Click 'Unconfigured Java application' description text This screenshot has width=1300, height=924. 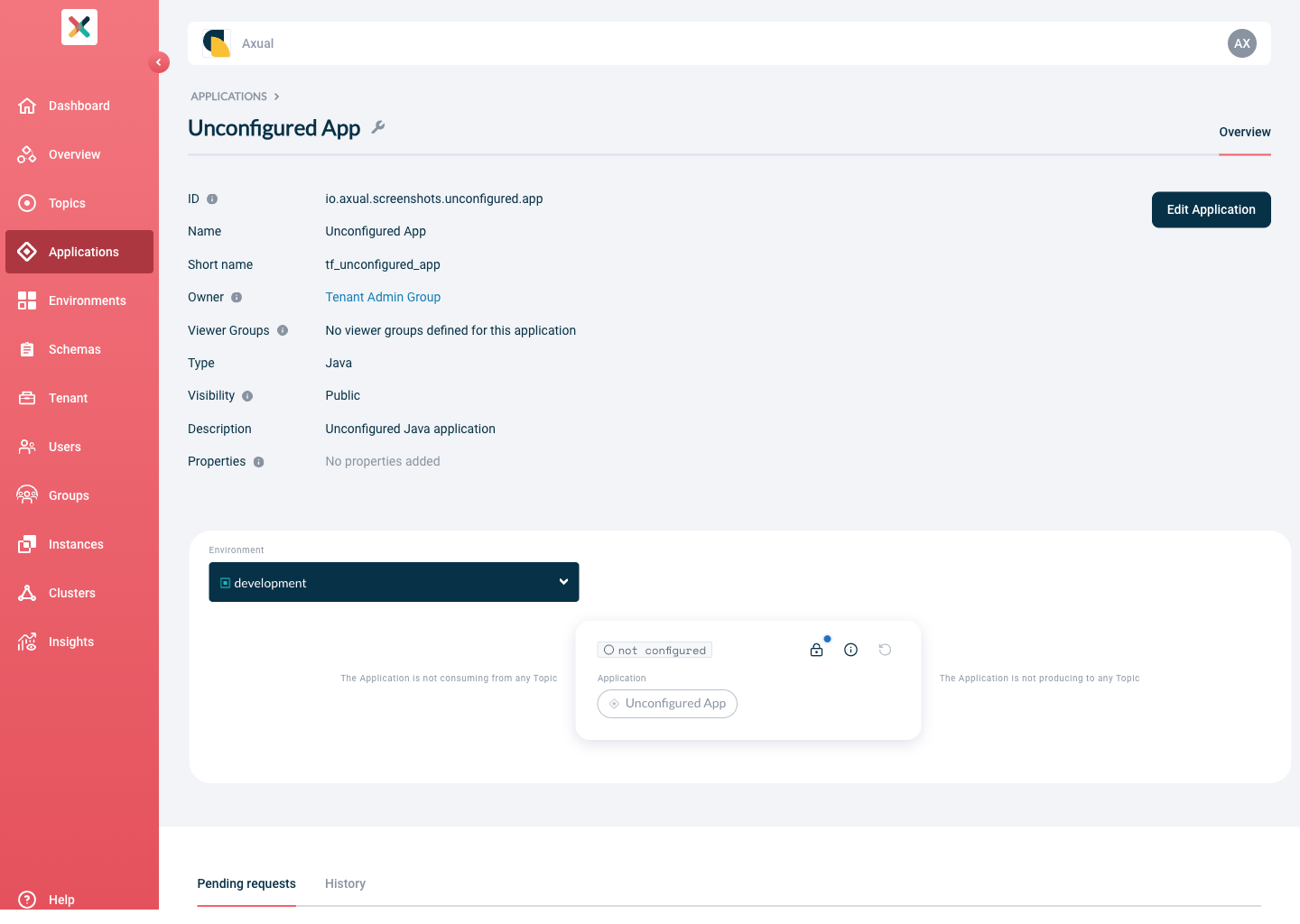pos(411,429)
